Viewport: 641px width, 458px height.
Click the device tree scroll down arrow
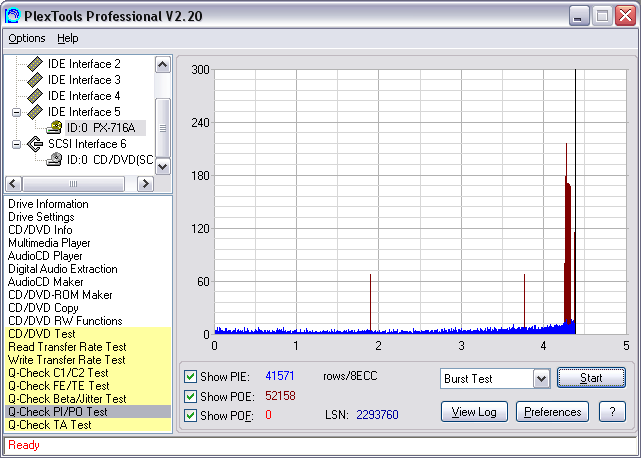click(163, 166)
